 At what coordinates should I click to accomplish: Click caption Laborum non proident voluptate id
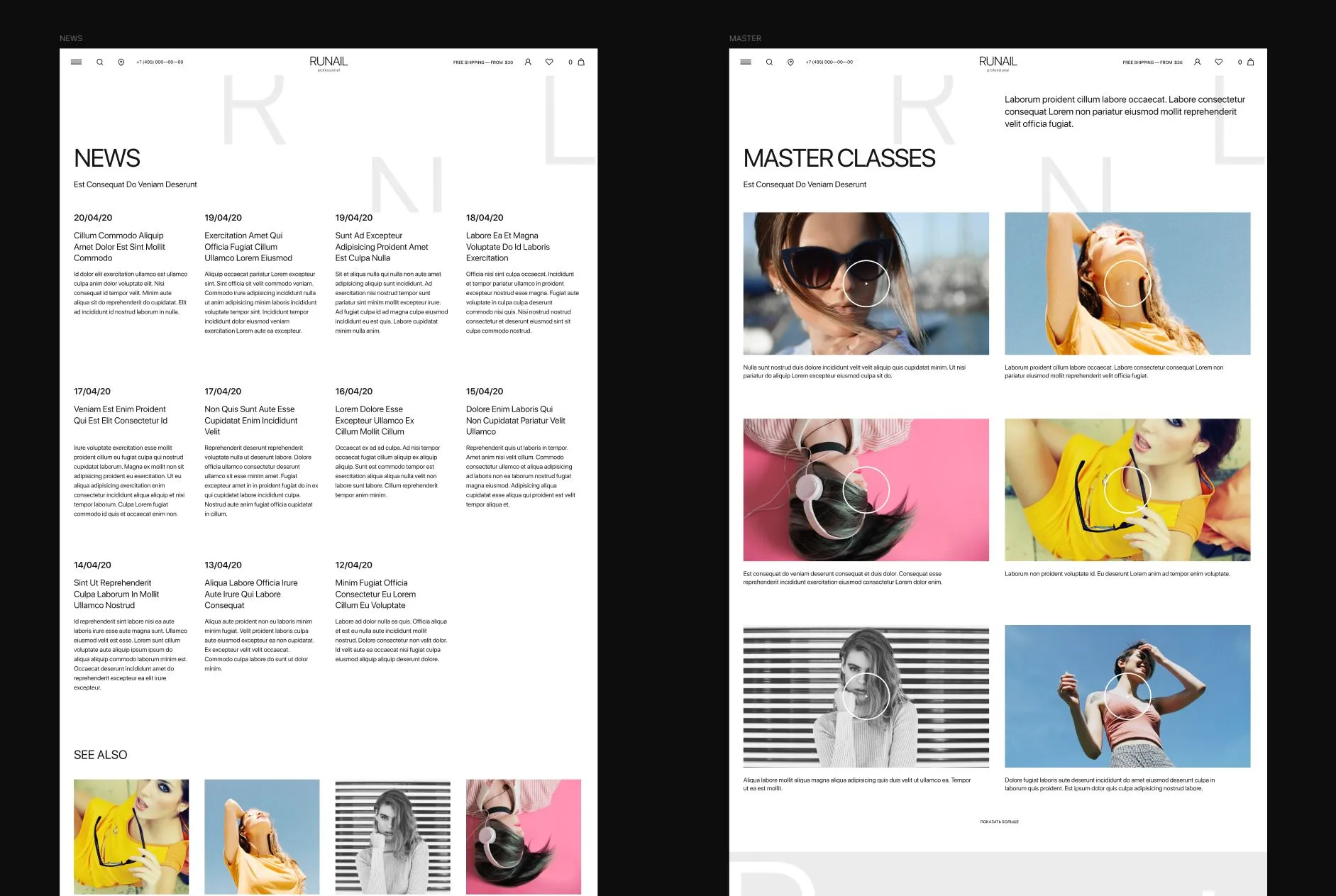click(x=1117, y=574)
